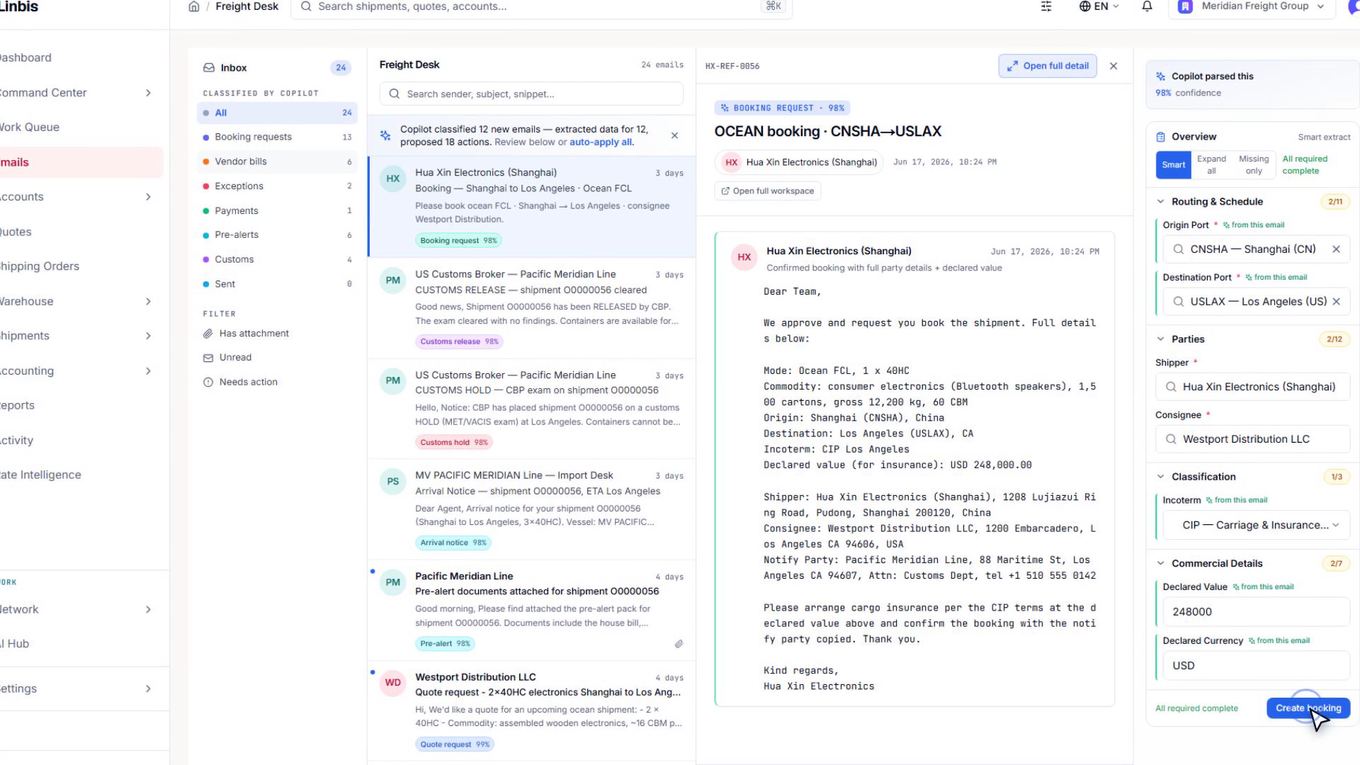Open notifications bell icon
The image size is (1360, 765).
coord(1147,6)
